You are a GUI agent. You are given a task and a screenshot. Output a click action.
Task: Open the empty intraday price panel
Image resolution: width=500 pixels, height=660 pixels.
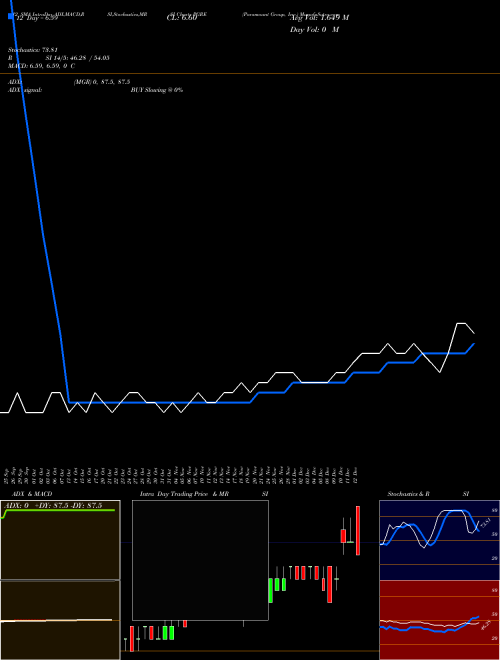pyautogui.click(x=200, y=560)
